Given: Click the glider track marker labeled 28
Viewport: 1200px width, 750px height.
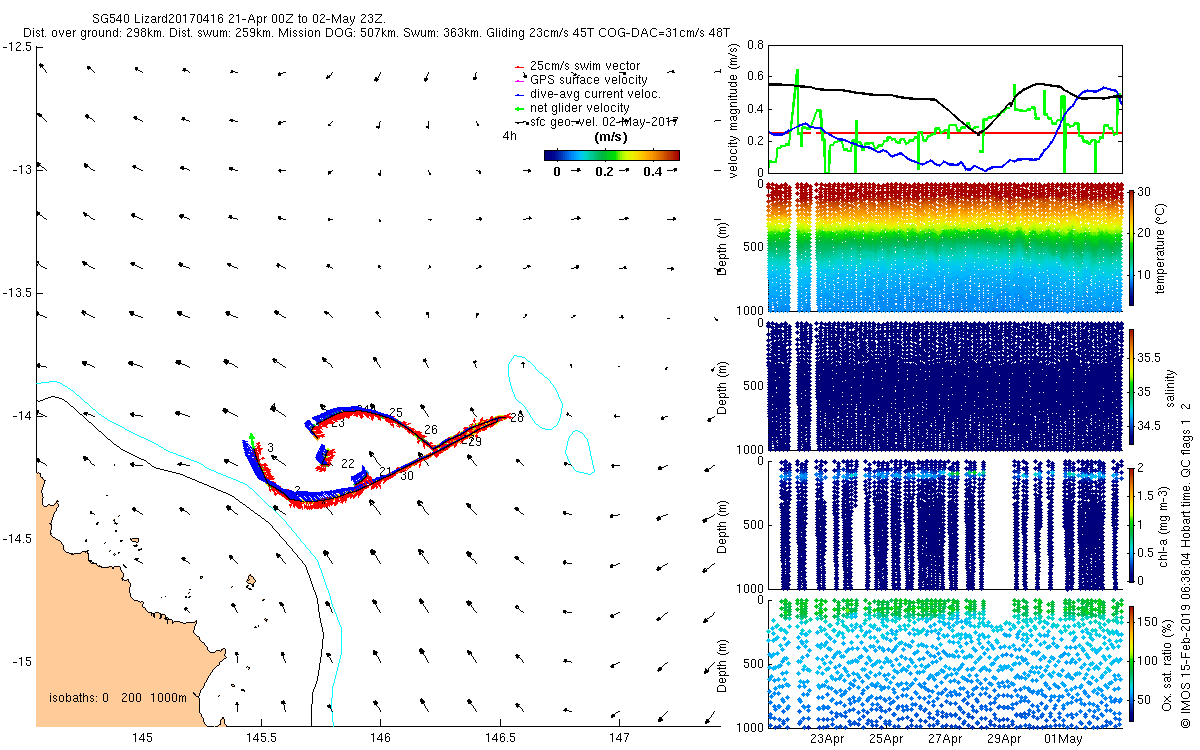Looking at the screenshot, I should click(x=516, y=418).
